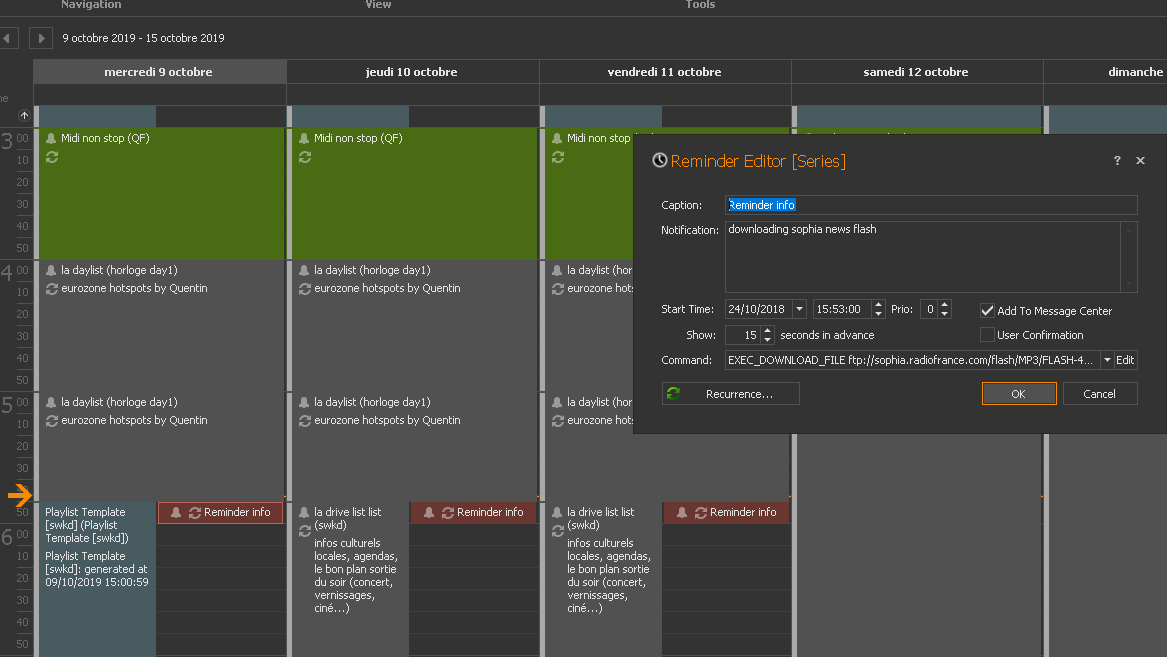Click bell icon on Wednesday 5:00 la daylist
The width and height of the screenshot is (1167, 657).
[51, 402]
